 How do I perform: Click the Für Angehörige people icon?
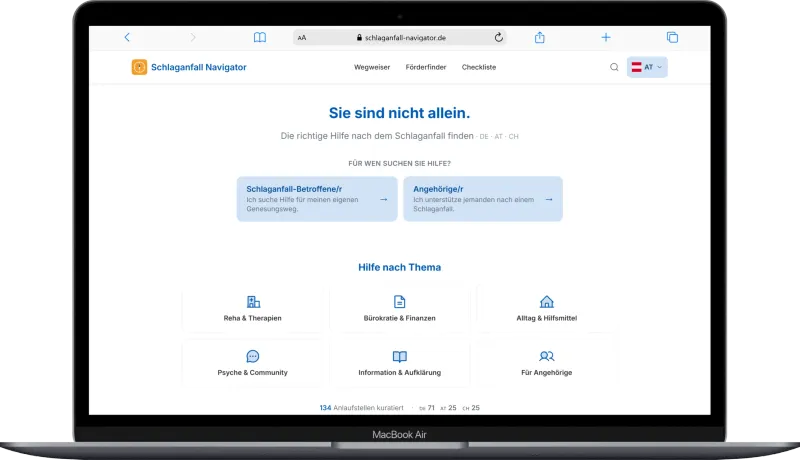click(x=546, y=356)
